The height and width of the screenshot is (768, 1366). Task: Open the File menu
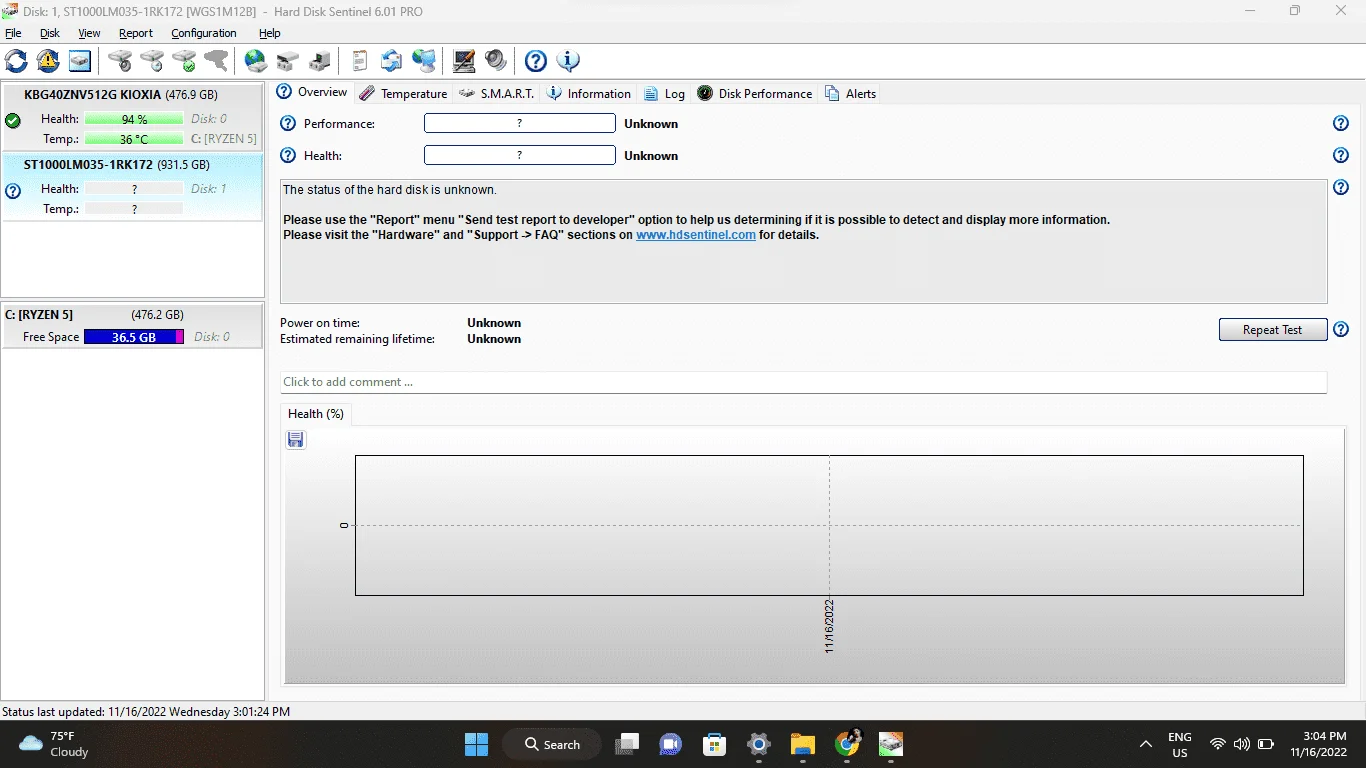(13, 33)
